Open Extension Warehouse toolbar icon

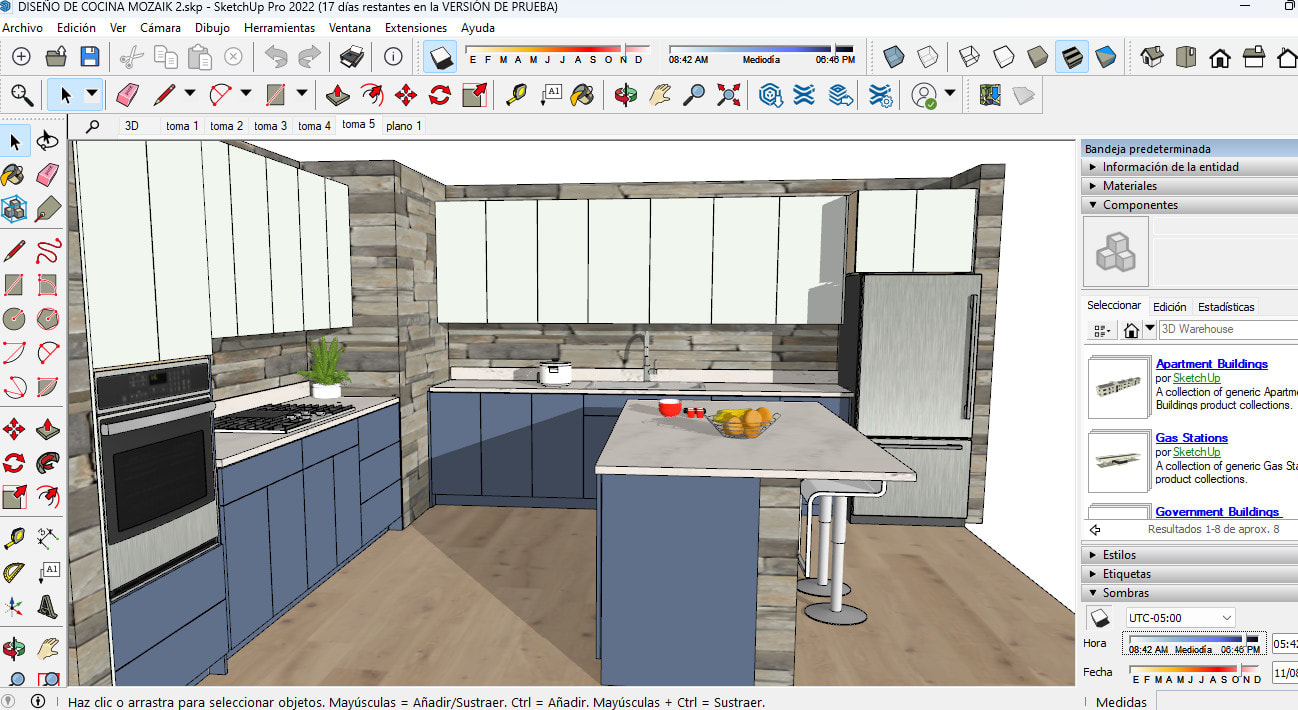tap(804, 95)
